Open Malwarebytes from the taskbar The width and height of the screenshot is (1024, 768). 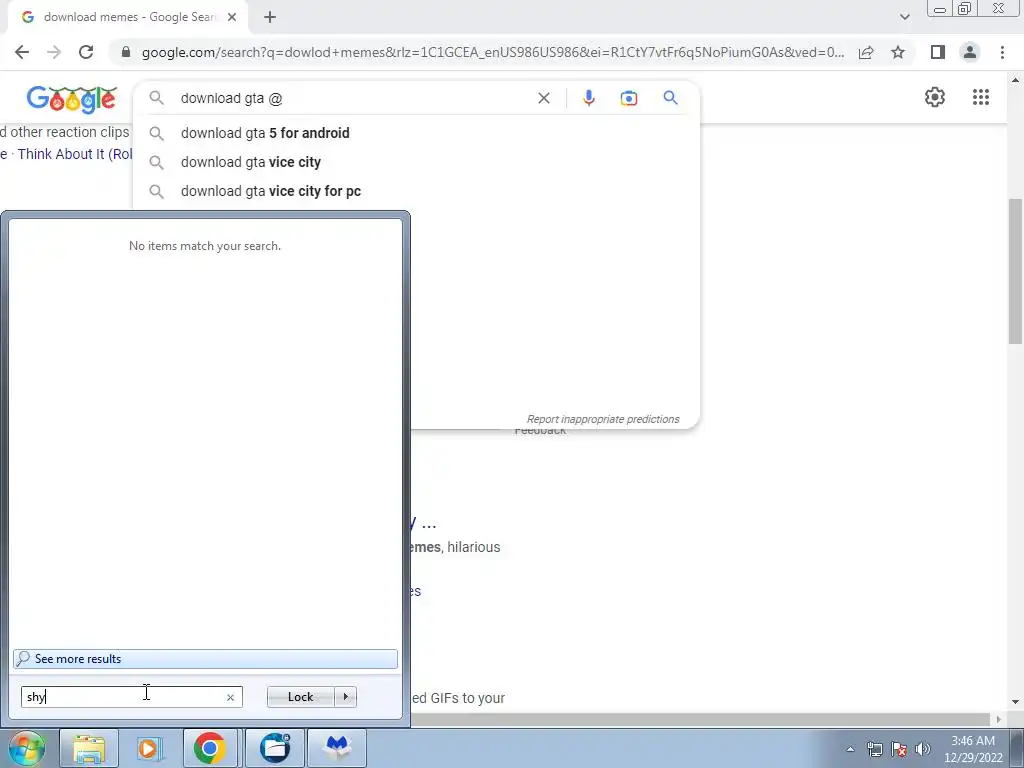[337, 748]
